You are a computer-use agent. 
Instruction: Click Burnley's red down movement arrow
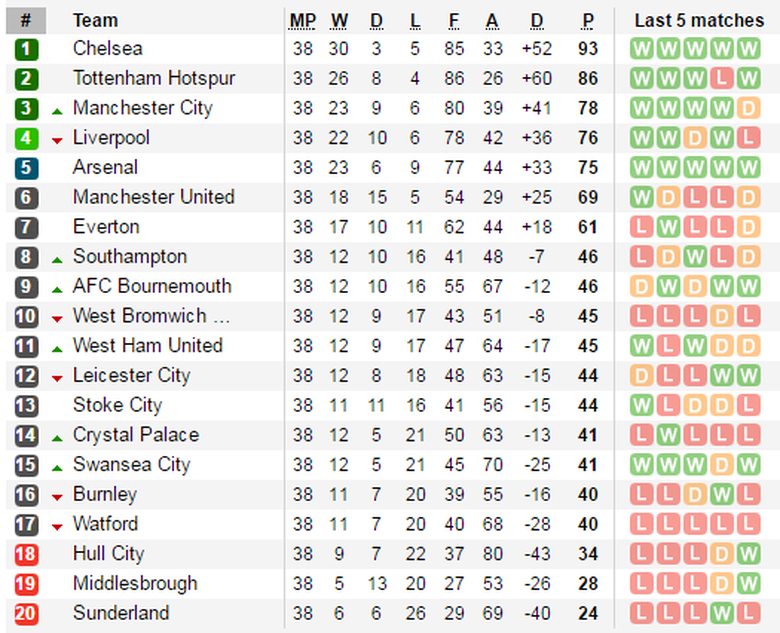tap(57, 497)
